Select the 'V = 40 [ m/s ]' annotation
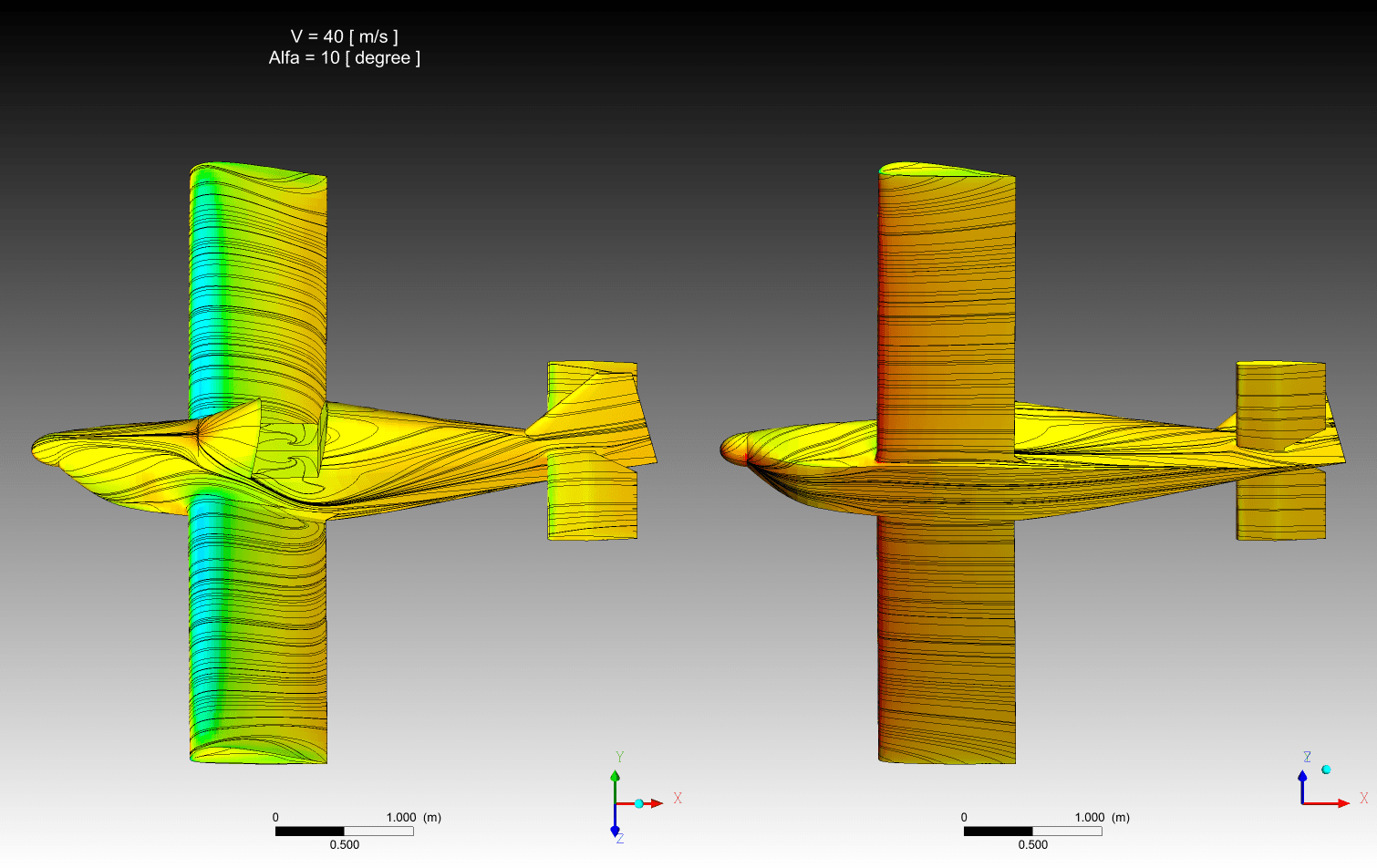Viewport: 1377px width, 868px height. 344,36
